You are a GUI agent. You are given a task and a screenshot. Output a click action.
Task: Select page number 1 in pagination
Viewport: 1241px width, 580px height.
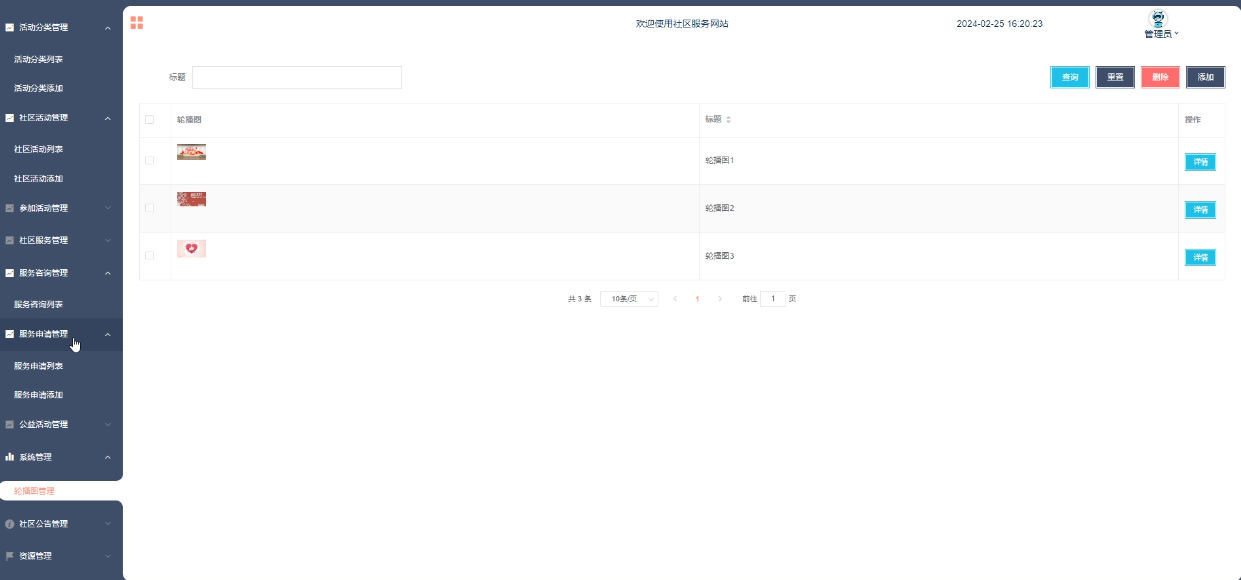tap(697, 299)
